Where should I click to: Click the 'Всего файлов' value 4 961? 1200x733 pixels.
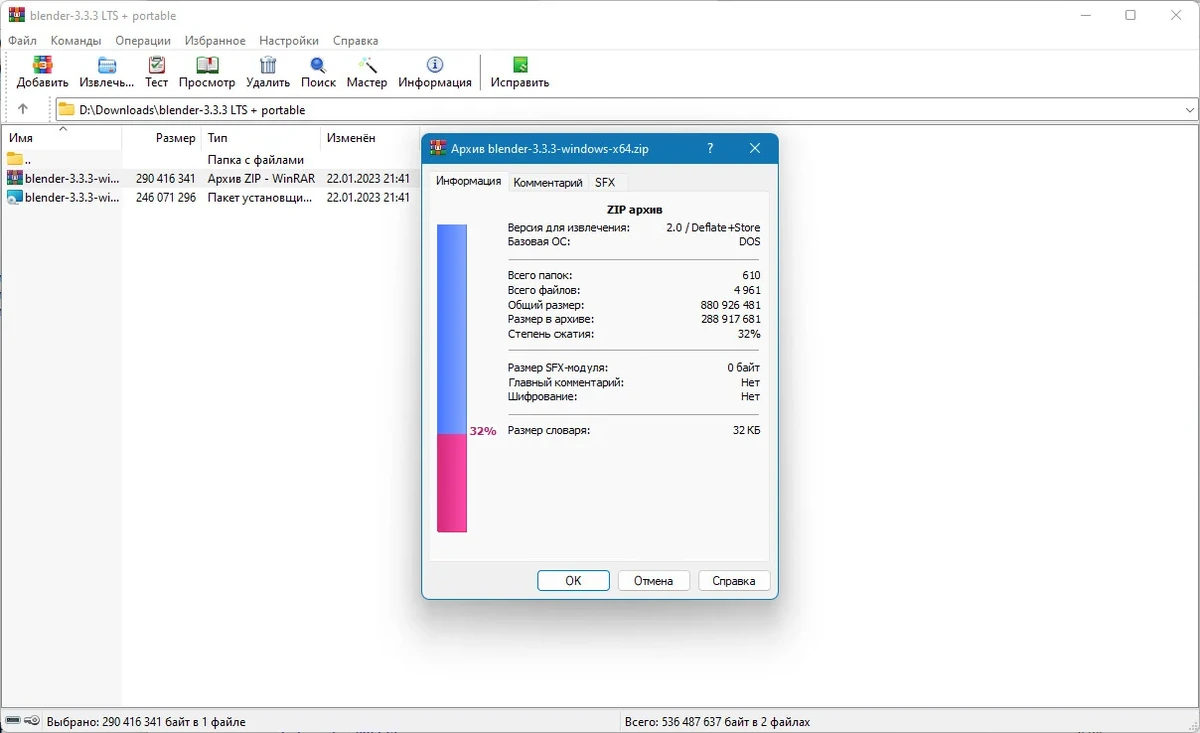(x=746, y=290)
